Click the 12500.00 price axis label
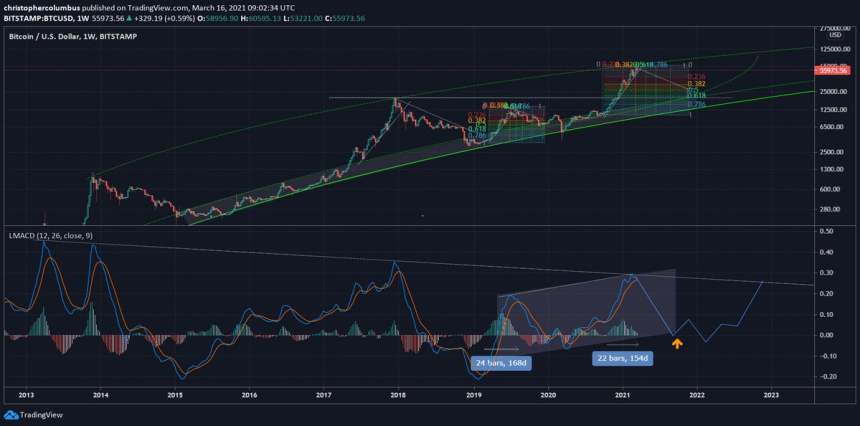 [x=835, y=110]
